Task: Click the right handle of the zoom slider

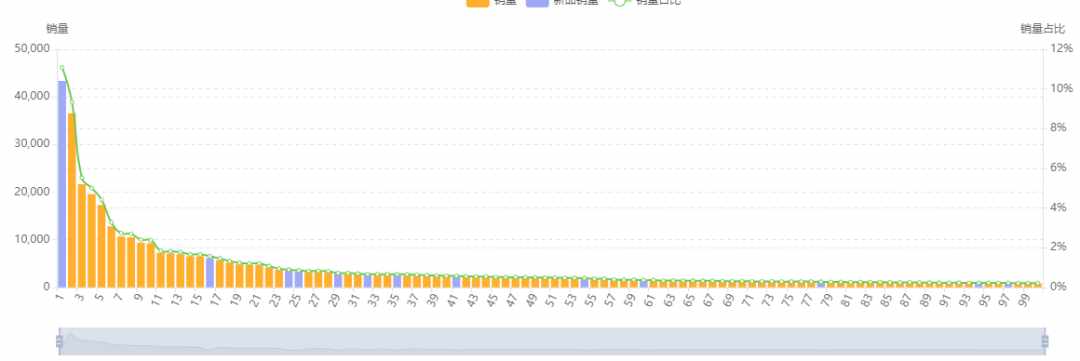Action: (1045, 341)
